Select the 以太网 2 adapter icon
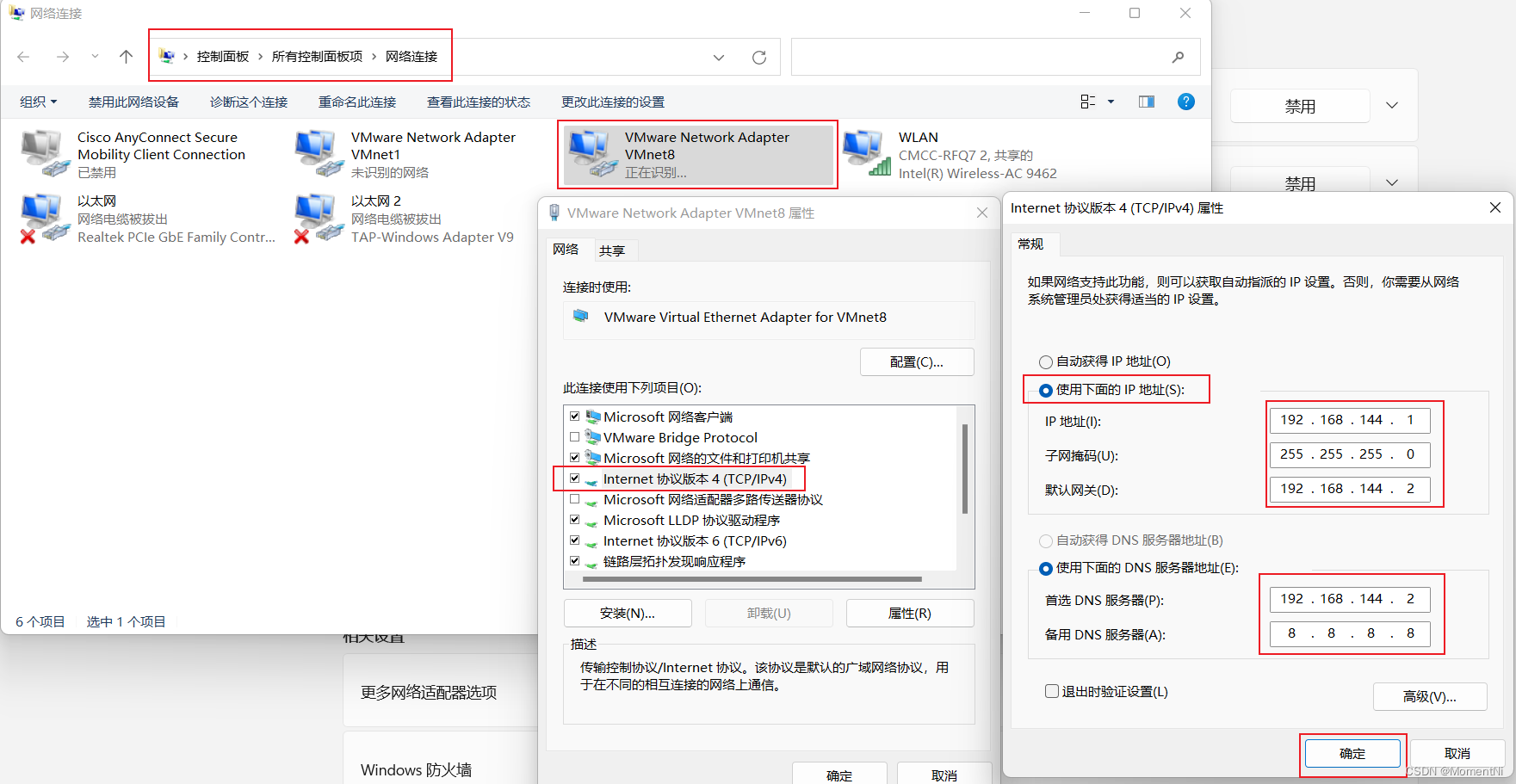 (x=319, y=219)
